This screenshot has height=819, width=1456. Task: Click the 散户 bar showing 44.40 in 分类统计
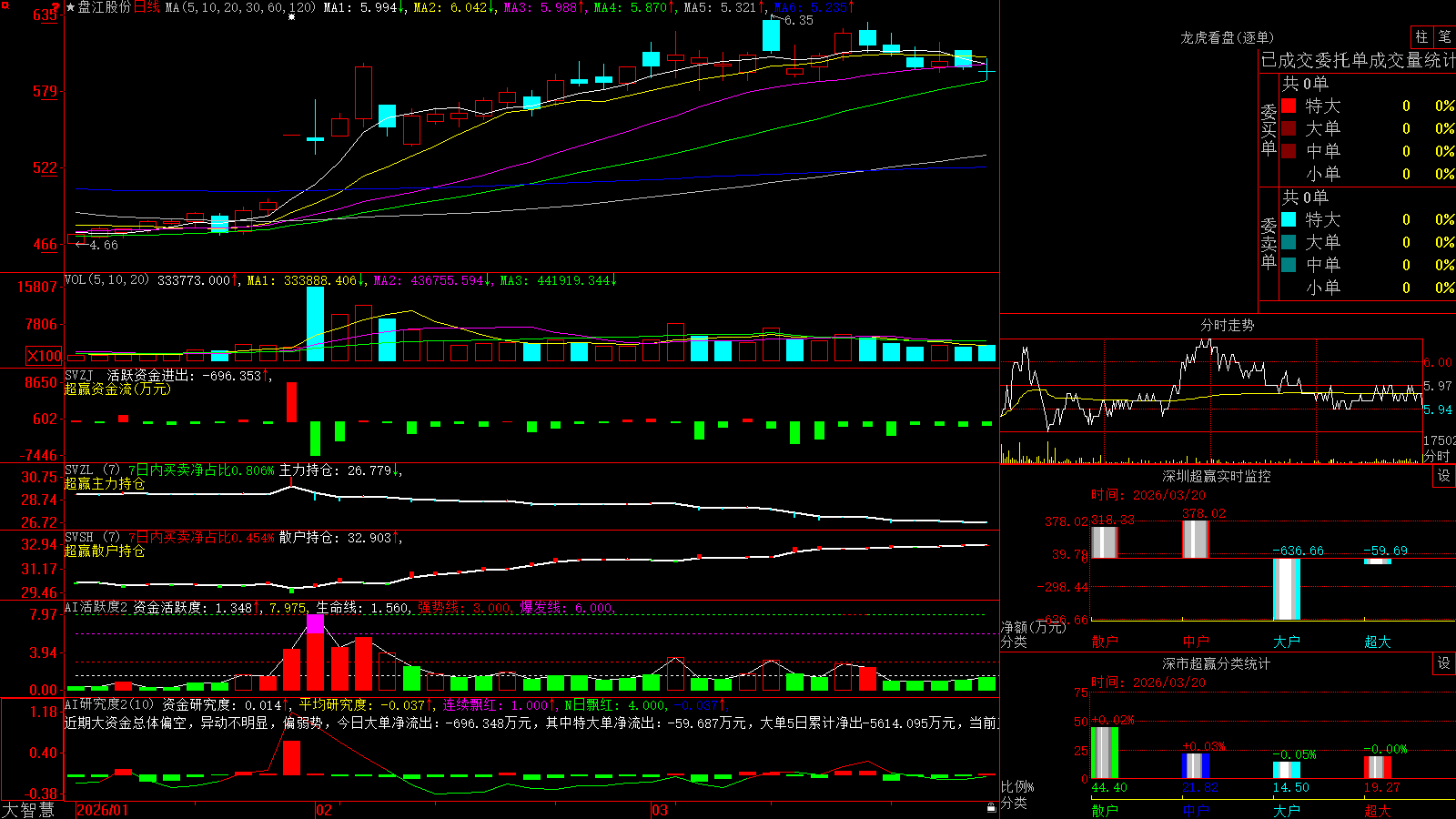(1105, 753)
